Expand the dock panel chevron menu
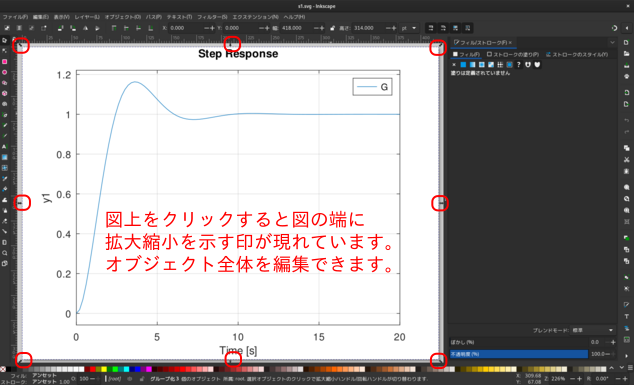The width and height of the screenshot is (634, 385). (612, 42)
